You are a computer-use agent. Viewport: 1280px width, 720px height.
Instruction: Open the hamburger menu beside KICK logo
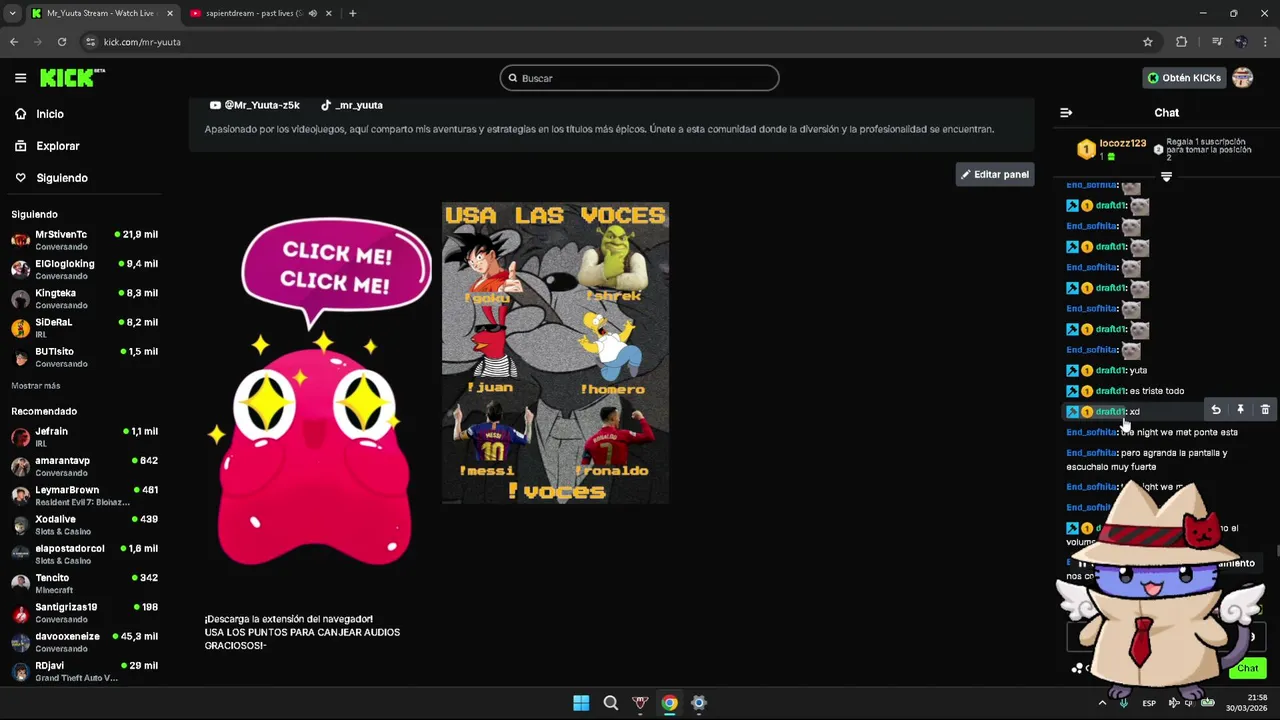click(x=20, y=78)
